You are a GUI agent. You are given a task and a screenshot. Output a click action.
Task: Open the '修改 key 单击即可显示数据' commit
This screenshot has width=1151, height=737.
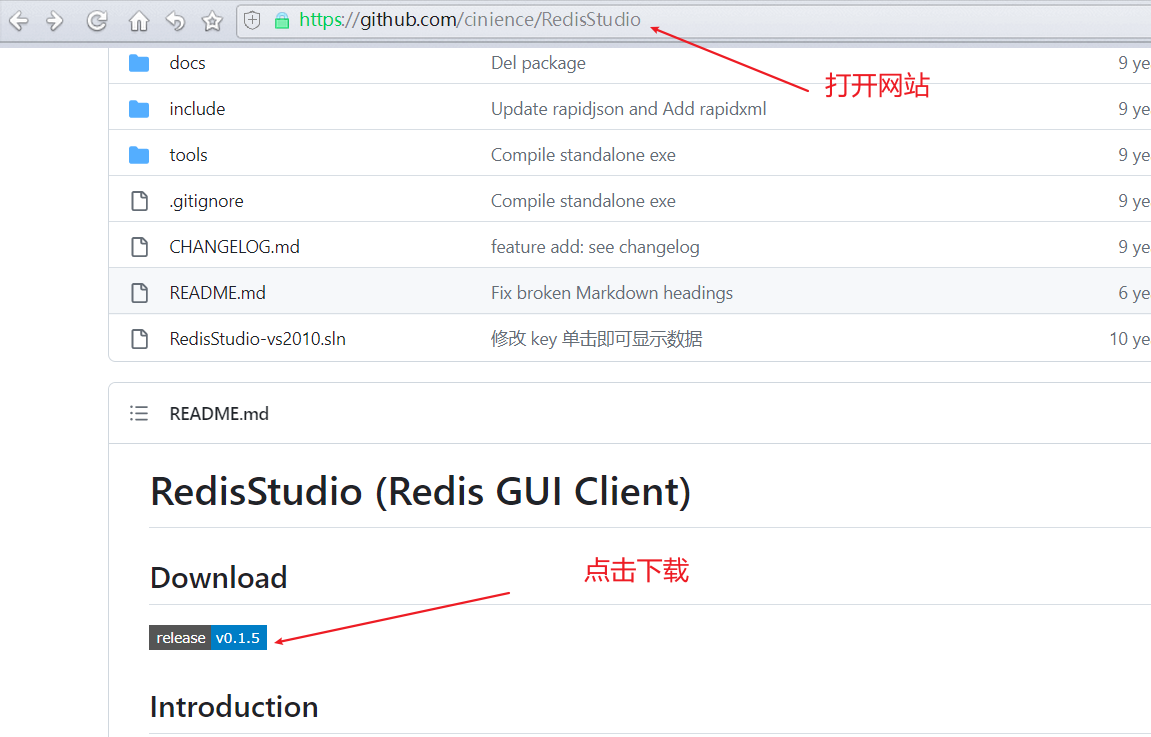coord(596,338)
